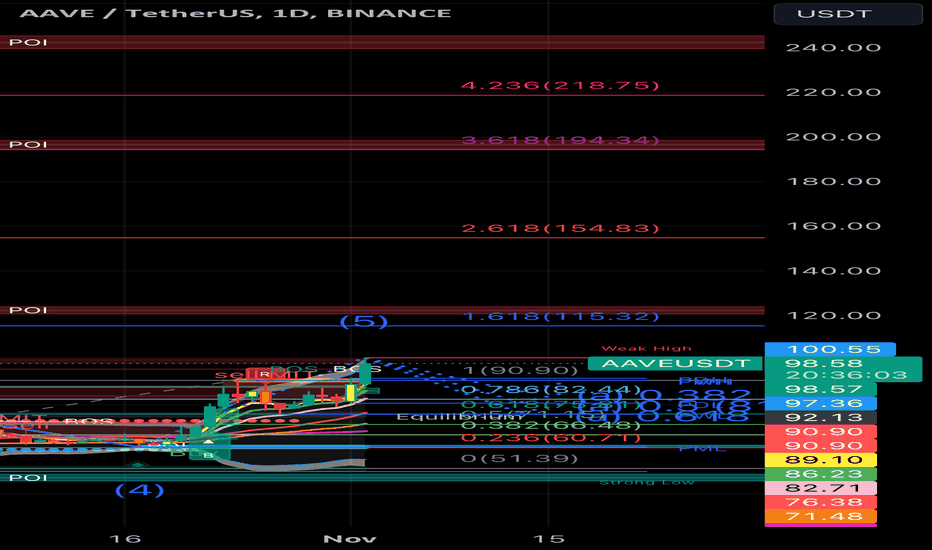Click the pink 82.71 price tag
This screenshot has height=550, width=932.
click(x=820, y=488)
